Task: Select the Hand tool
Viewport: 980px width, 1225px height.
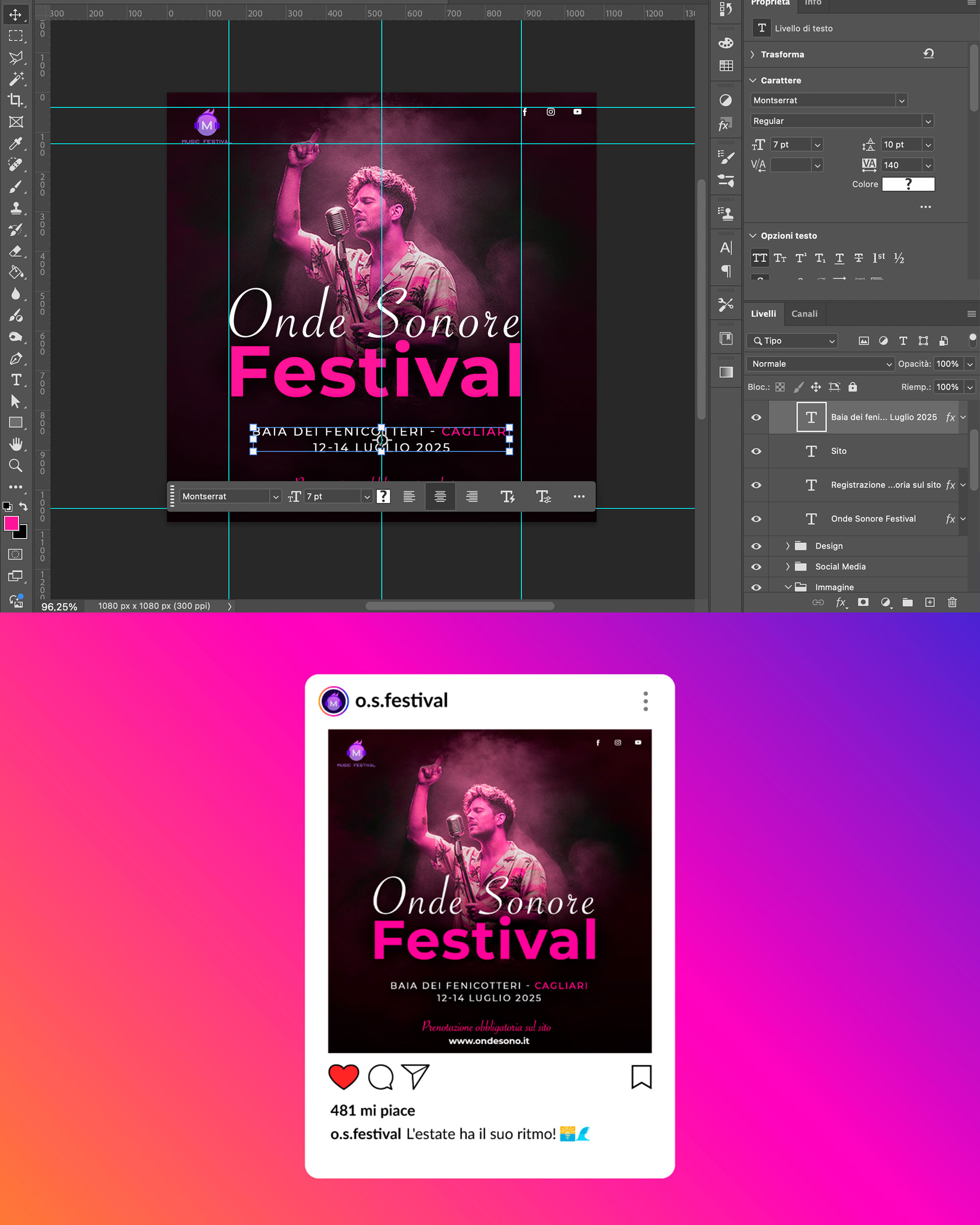Action: (x=16, y=444)
